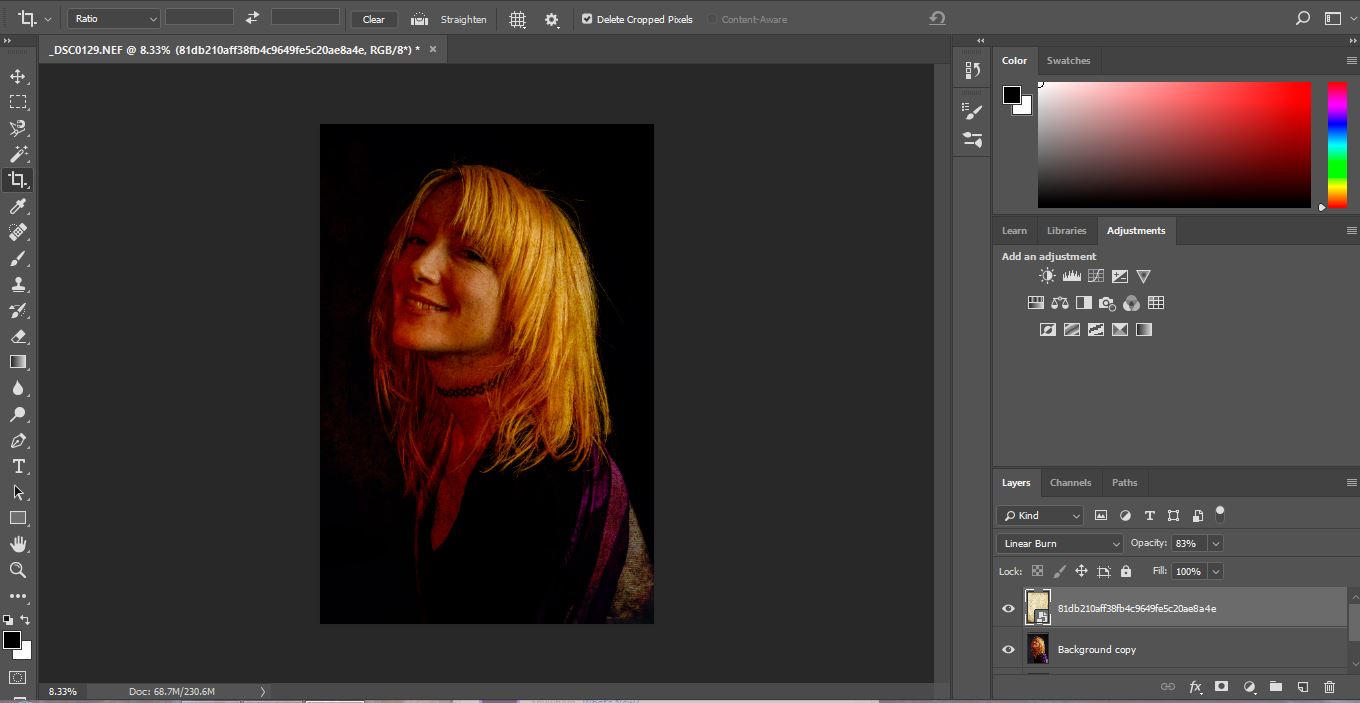
Task: Select the Zoom tool
Action: click(x=18, y=570)
